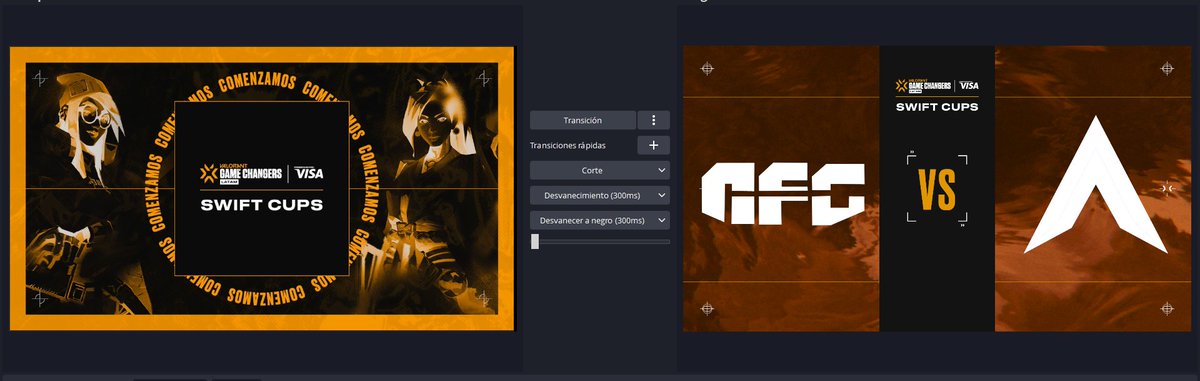Image resolution: width=1200 pixels, height=381 pixels.
Task: Open the Corte quick transition dropdown
Action: tap(599, 171)
